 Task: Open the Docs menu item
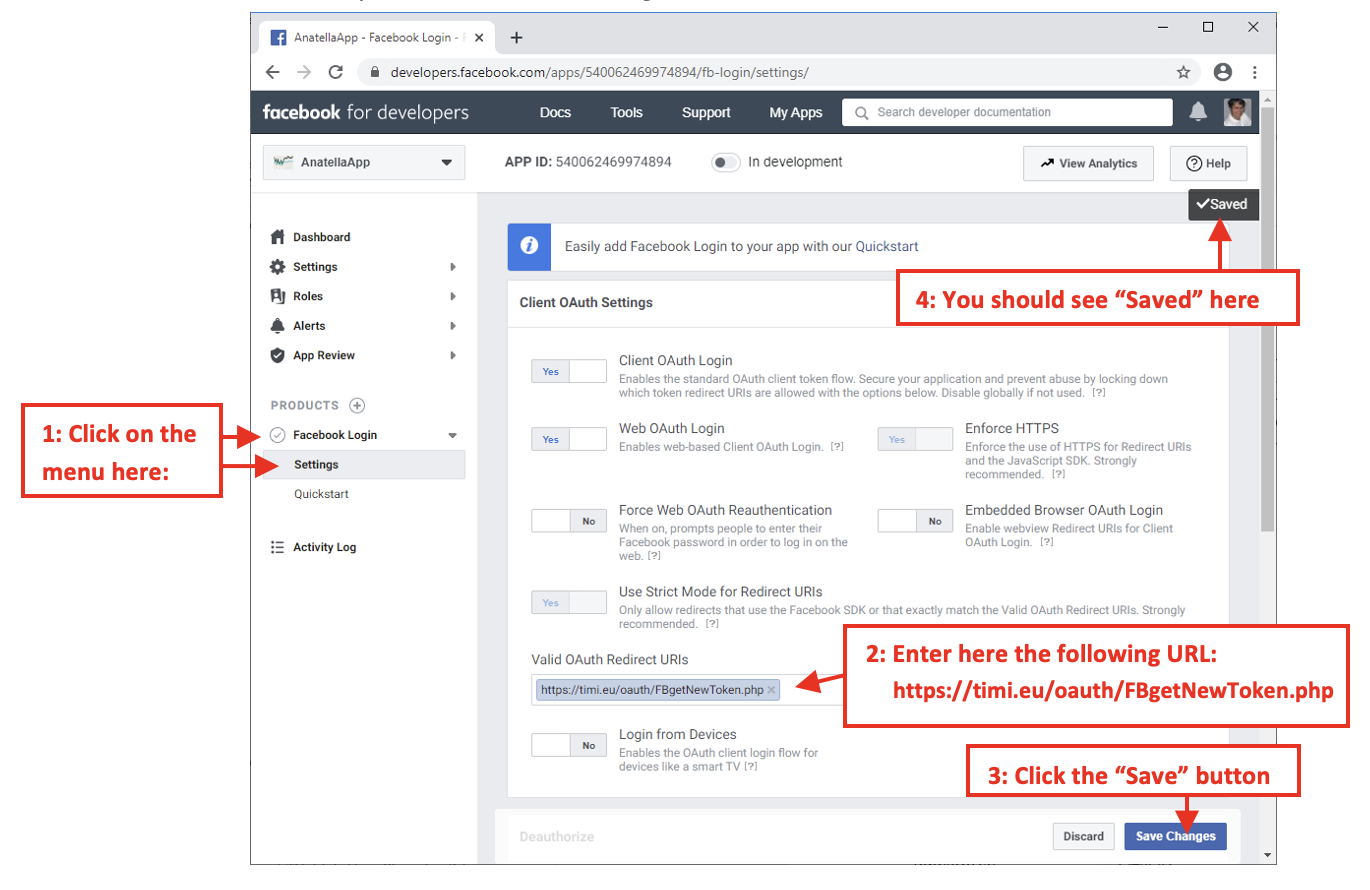[555, 112]
